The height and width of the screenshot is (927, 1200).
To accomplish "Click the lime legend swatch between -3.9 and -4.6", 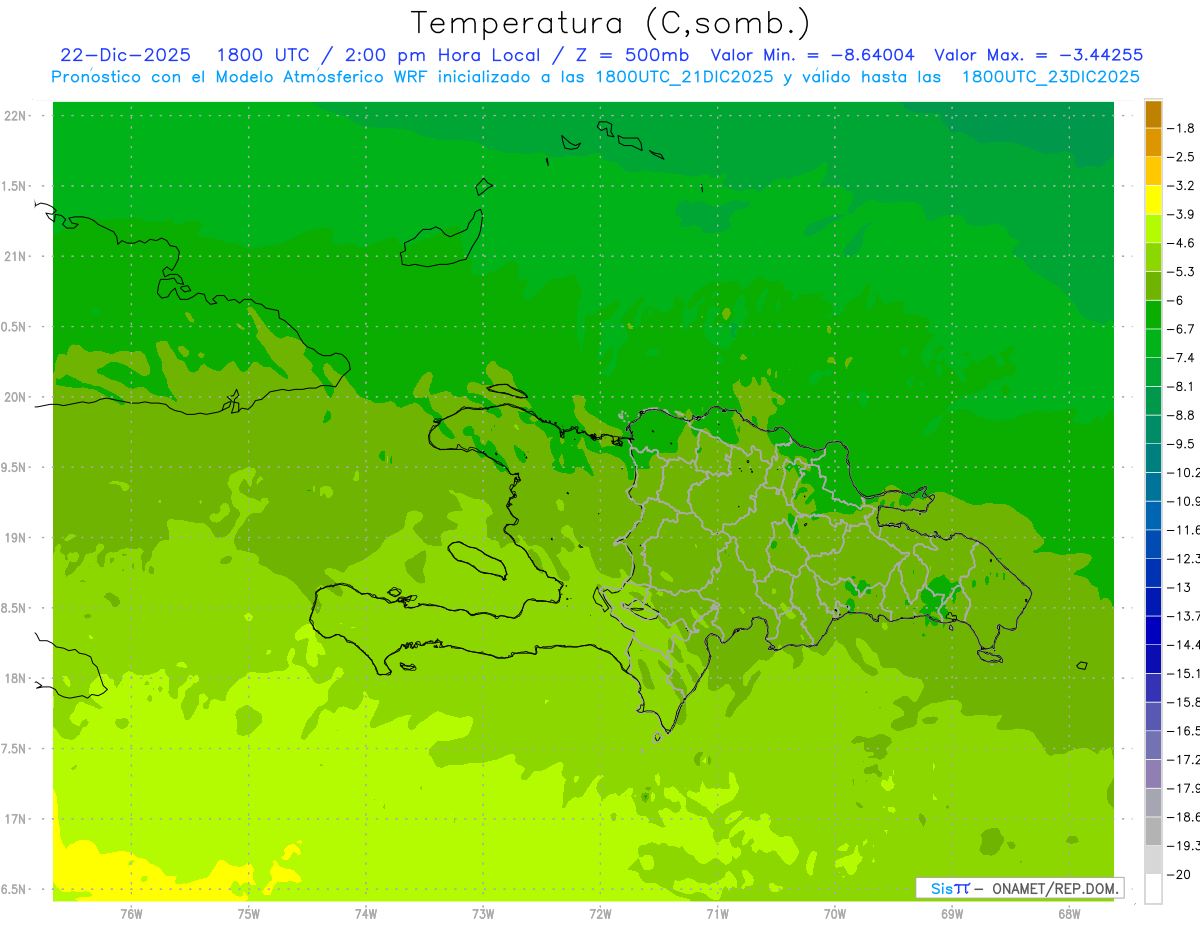I will coord(1153,228).
